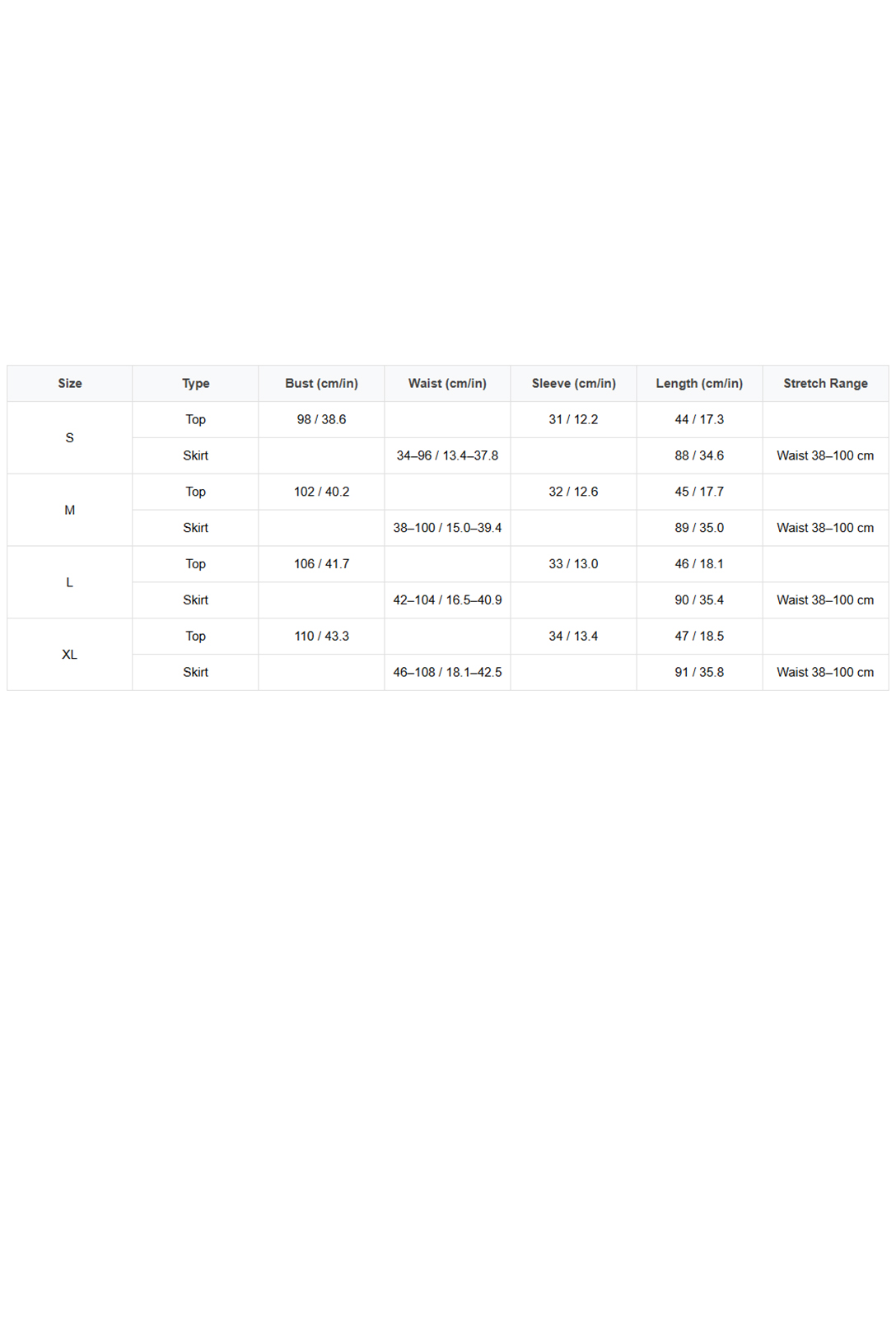Click the Waist (cm/in) column header
The height and width of the screenshot is (1344, 896).
point(448,383)
